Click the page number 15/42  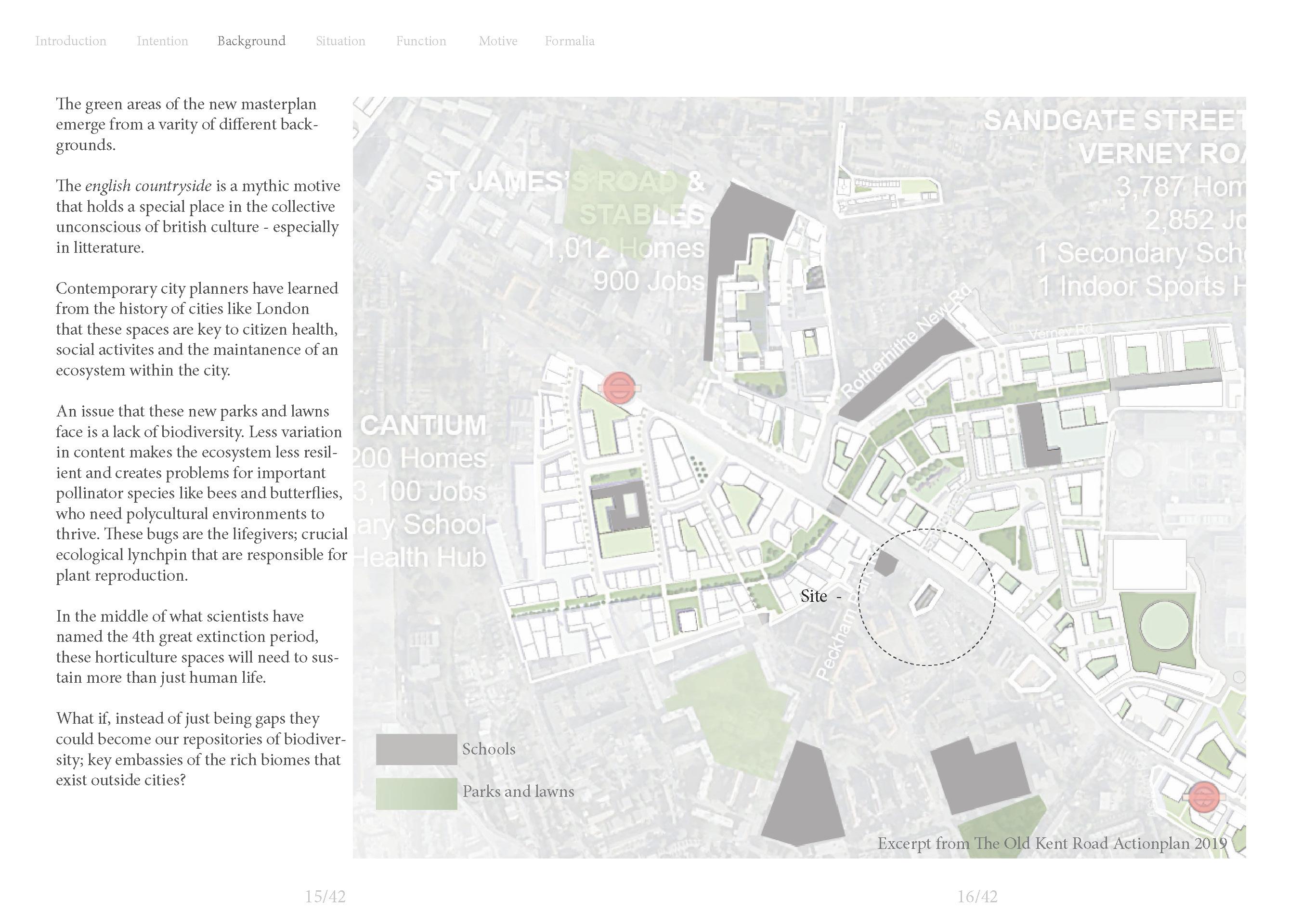pyautogui.click(x=325, y=897)
